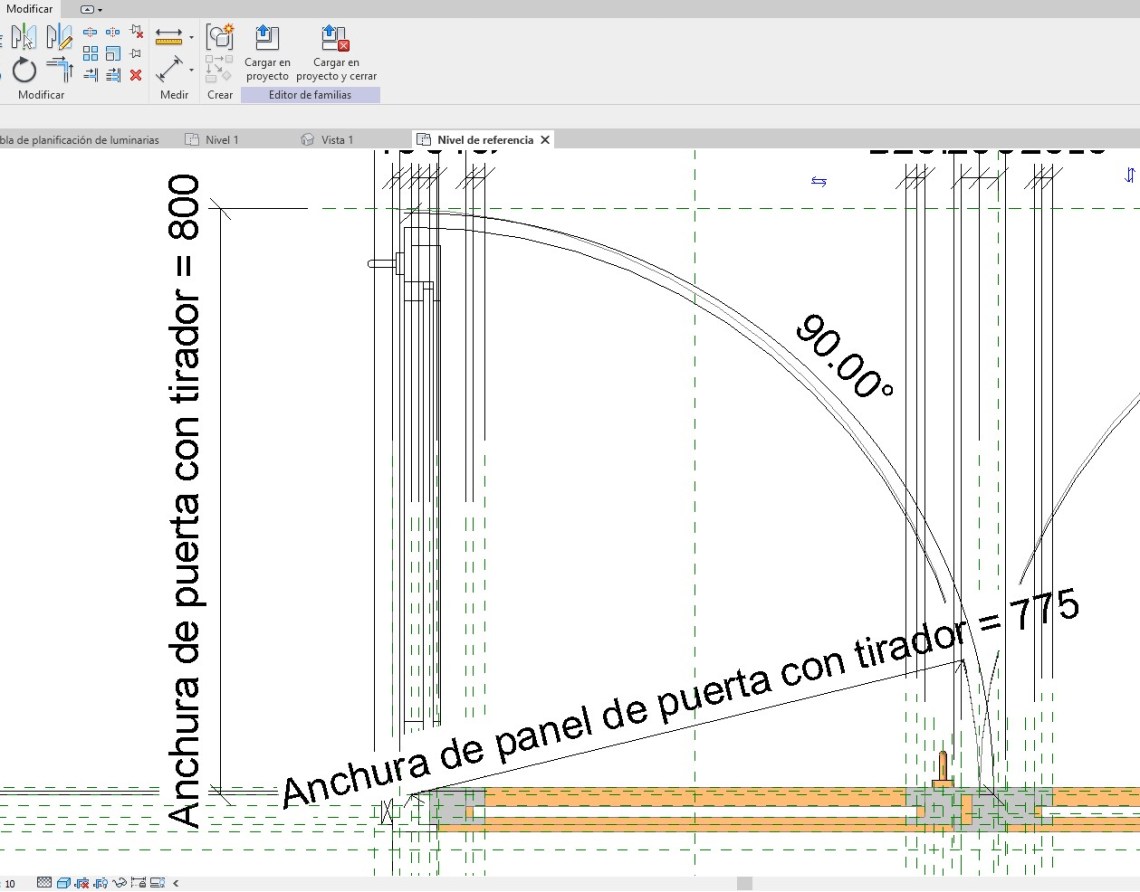This screenshot has width=1140, height=892.
Task: Select the mirror pick axis tool
Action: pos(24,38)
